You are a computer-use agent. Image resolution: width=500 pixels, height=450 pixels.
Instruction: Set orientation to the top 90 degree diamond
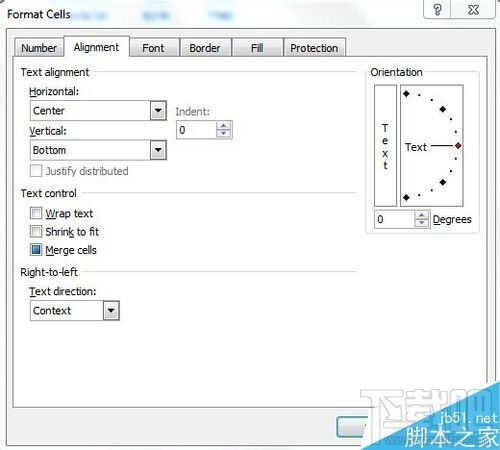tap(406, 94)
